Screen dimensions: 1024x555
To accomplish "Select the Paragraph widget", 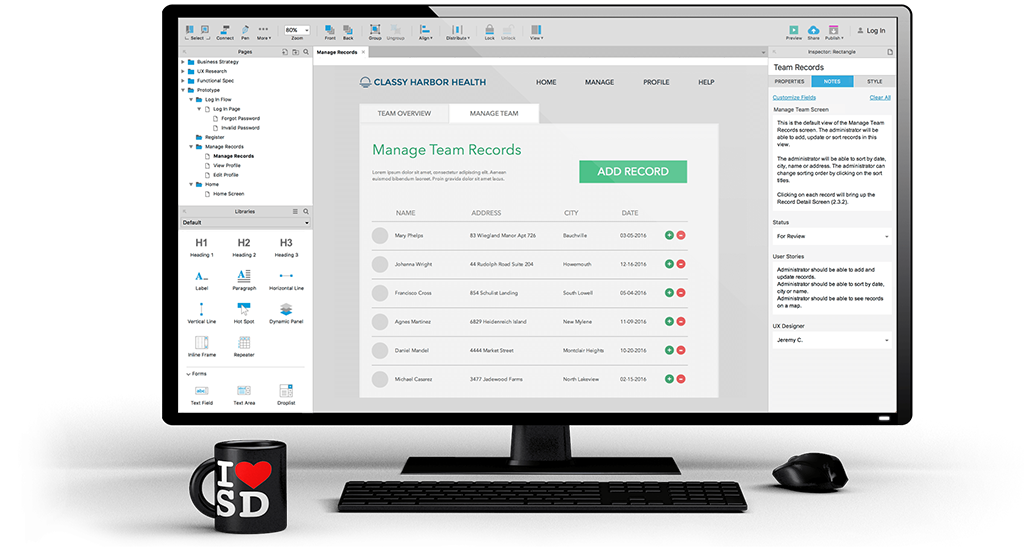I will [x=244, y=281].
